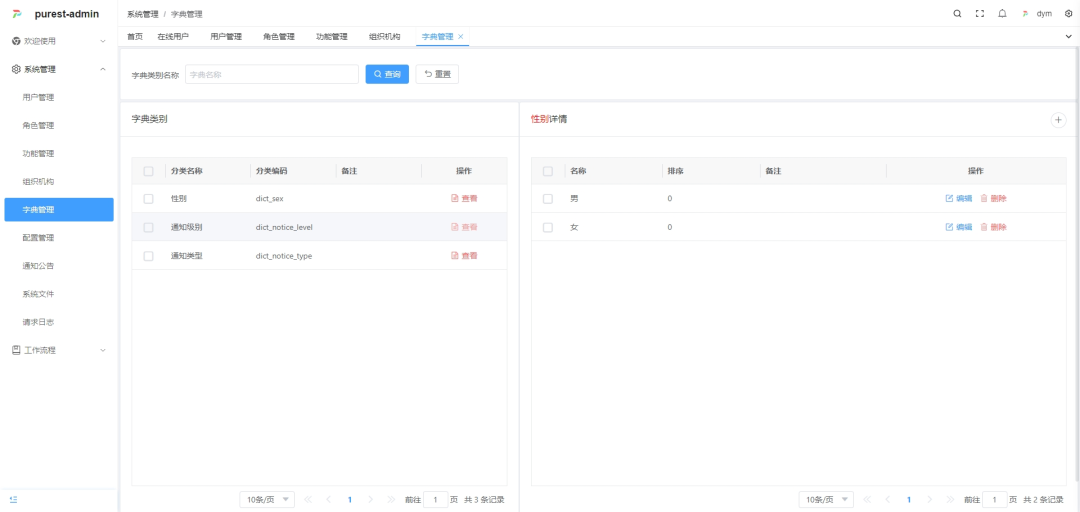
Task: Focus the 字典类别名称 input field
Action: [272, 74]
